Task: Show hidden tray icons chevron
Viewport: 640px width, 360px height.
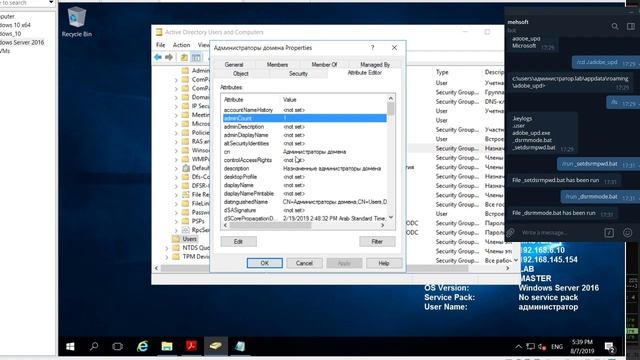Action: click(518, 347)
